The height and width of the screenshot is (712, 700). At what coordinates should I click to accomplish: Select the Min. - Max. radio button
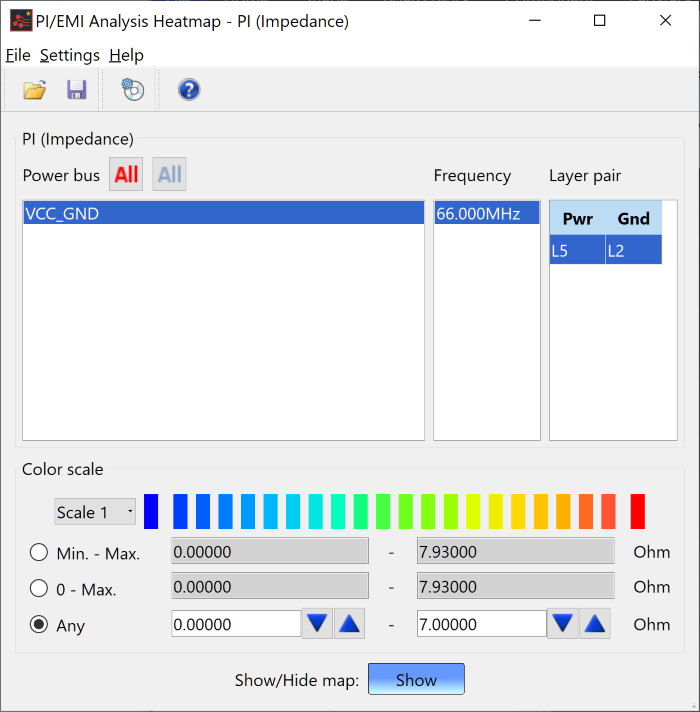[39, 553]
